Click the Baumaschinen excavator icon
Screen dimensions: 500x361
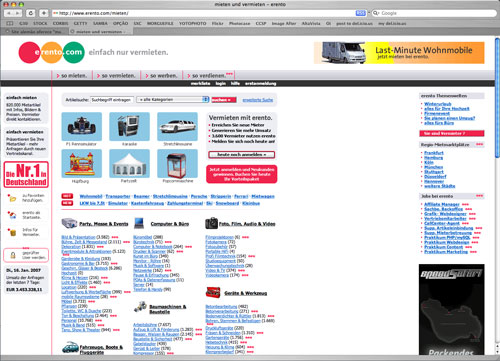[x=140, y=307]
